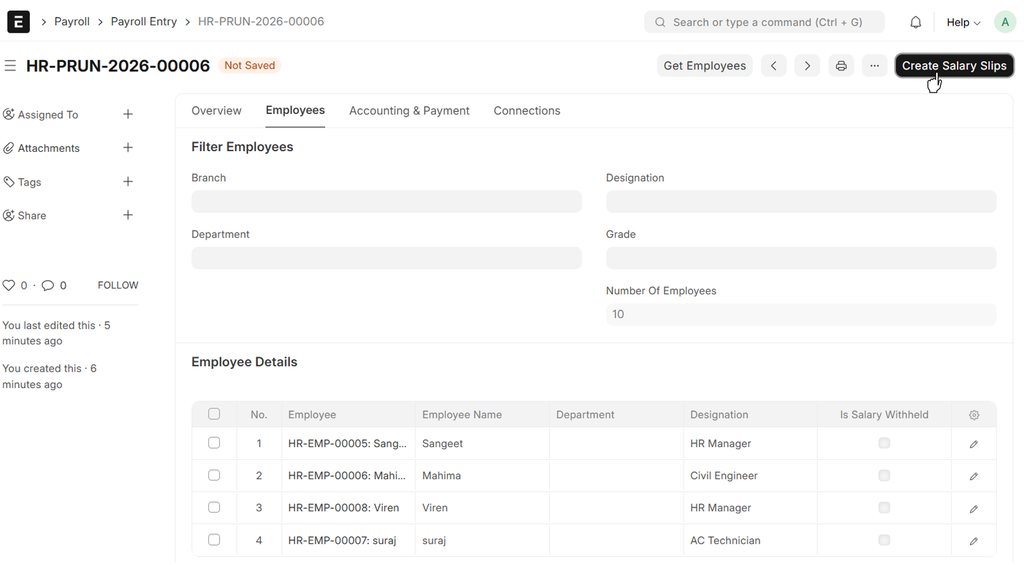Switch to the Overview tab
Viewport: 1024px width, 565px height.
[x=216, y=111]
